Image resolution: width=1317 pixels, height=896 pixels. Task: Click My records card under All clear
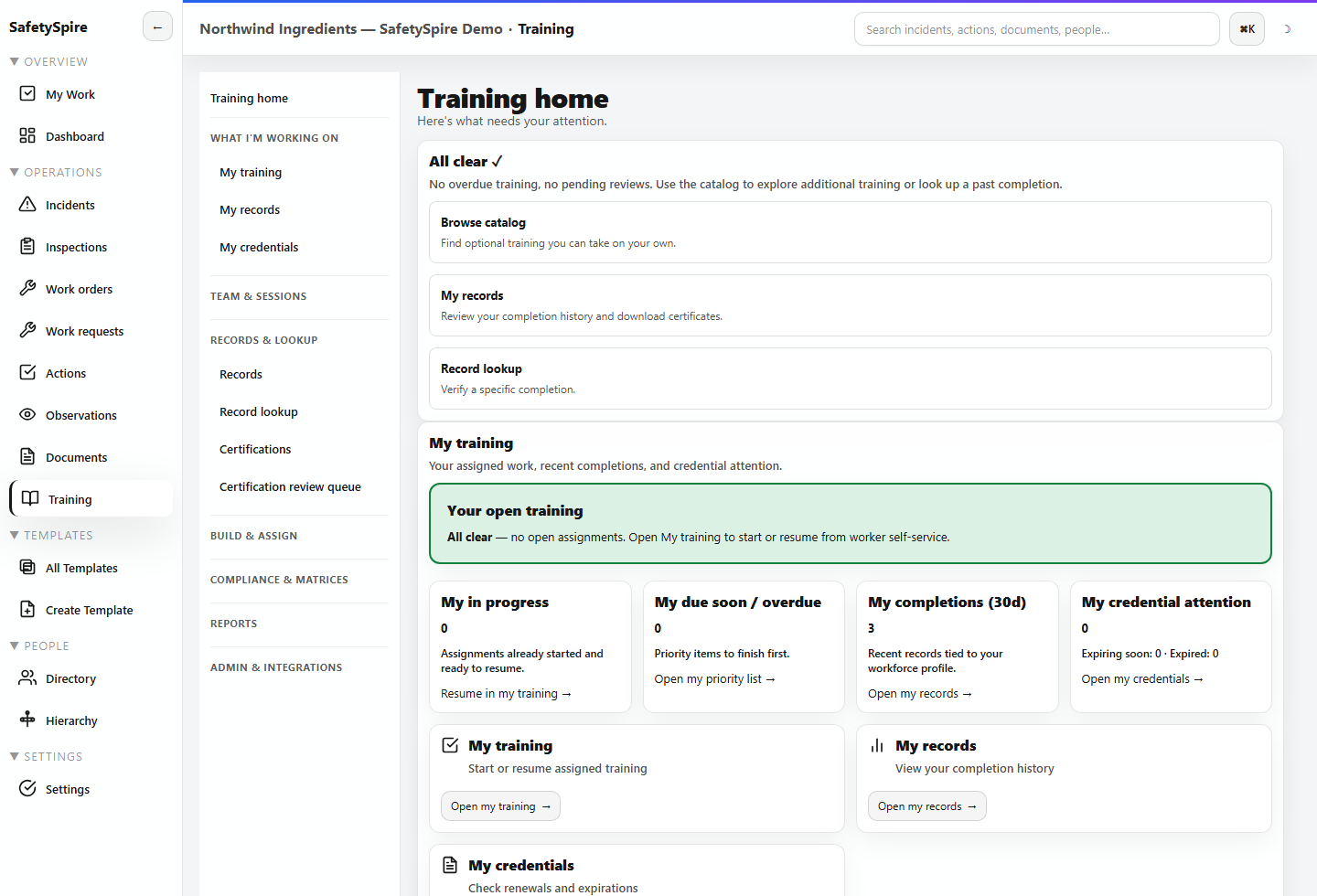(x=851, y=305)
